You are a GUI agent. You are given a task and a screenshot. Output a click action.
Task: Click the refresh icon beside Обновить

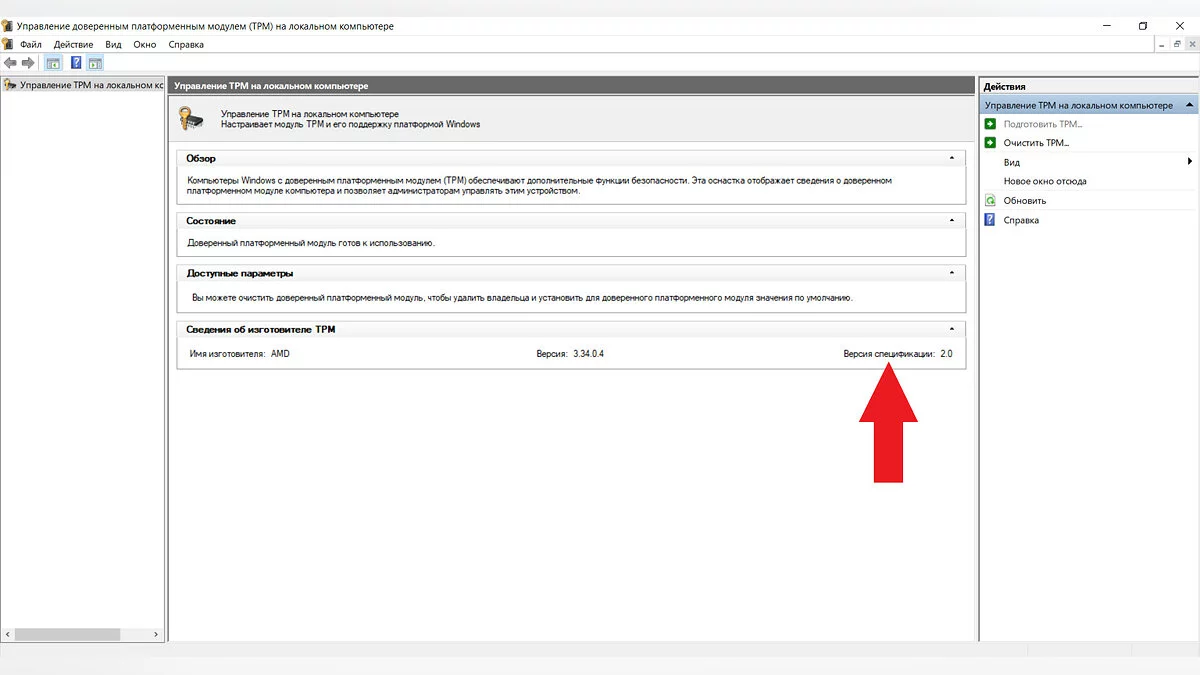click(990, 201)
